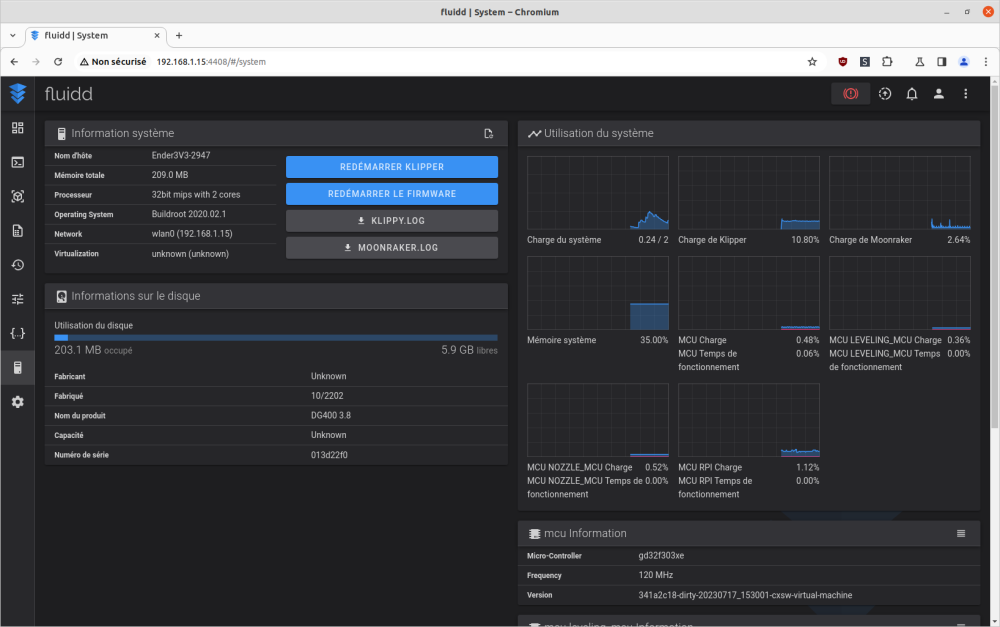This screenshot has height=627, width=1000.
Task: Open the Settings gear sidebar icon
Action: tap(18, 402)
